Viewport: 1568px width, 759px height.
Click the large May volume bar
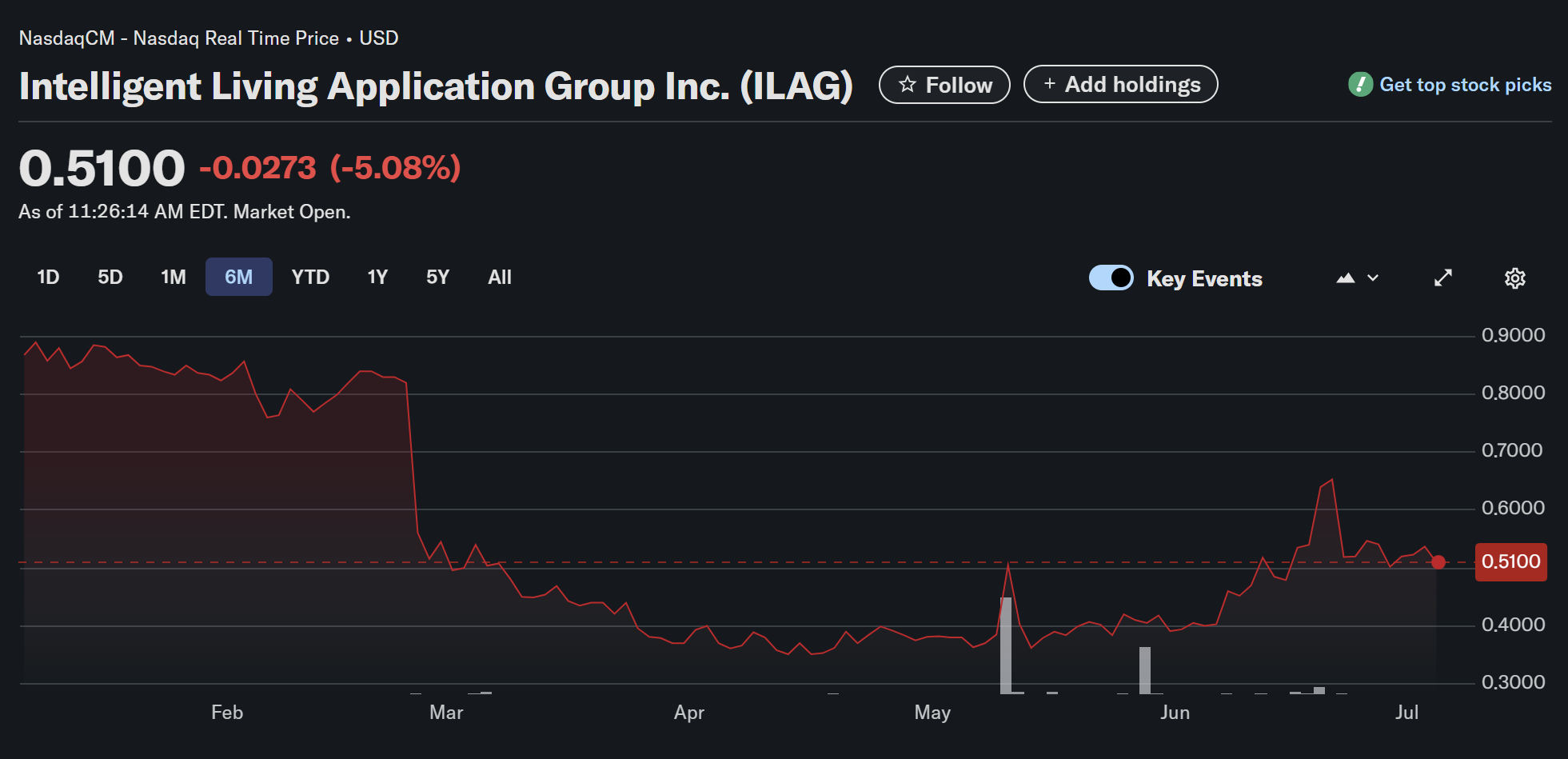pos(1006,645)
